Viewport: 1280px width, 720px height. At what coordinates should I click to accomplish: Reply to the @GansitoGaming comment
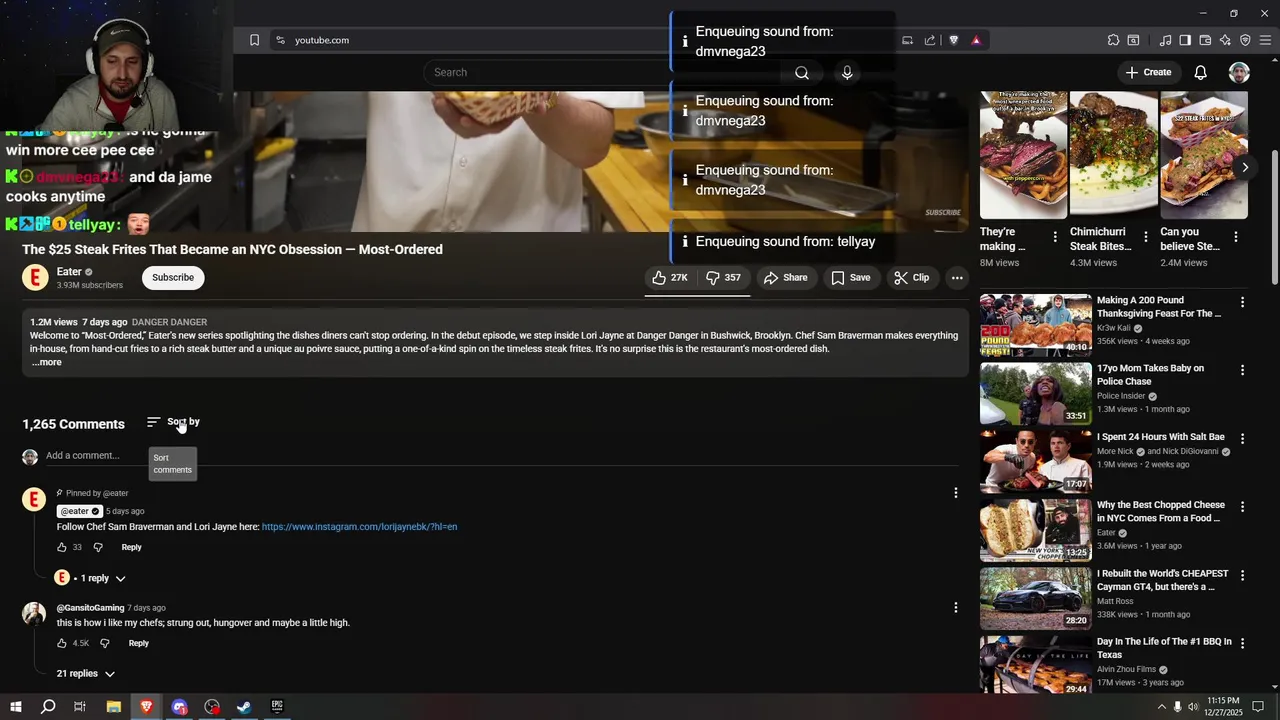(x=138, y=643)
